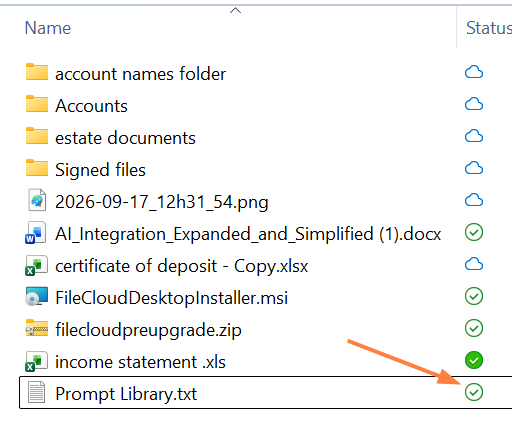Select the 'estate documents' folder name
This screenshot has height=430, width=512.
125,138
